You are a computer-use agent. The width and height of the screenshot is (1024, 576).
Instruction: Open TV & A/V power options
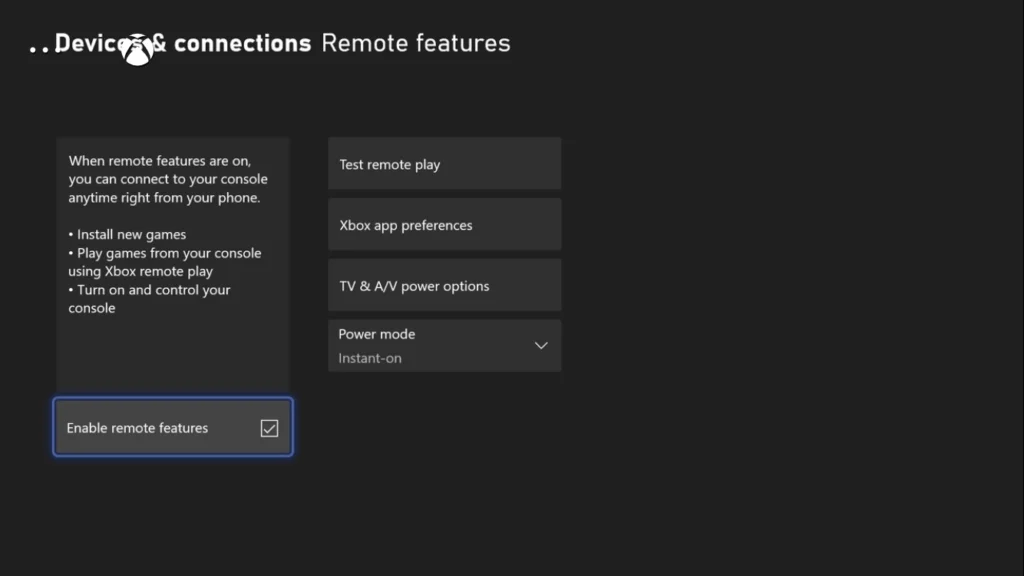pyautogui.click(x=444, y=285)
